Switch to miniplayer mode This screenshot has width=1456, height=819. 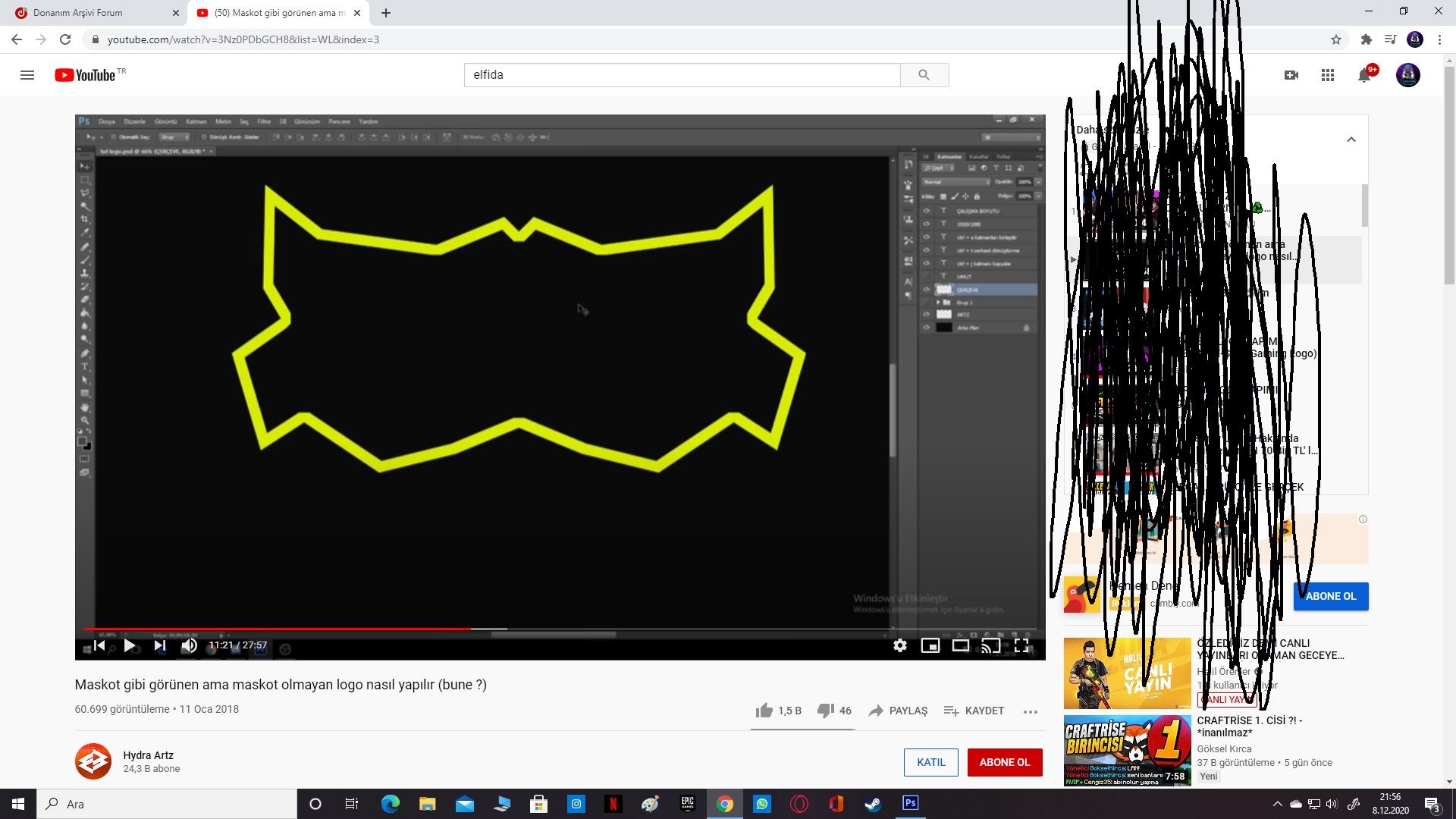[930, 645]
